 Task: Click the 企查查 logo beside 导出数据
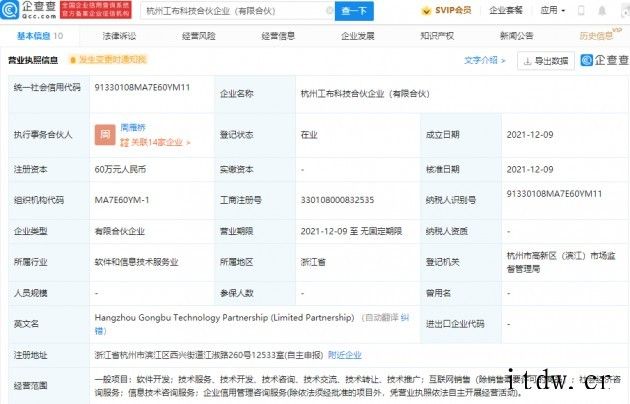pyautogui.click(x=604, y=60)
